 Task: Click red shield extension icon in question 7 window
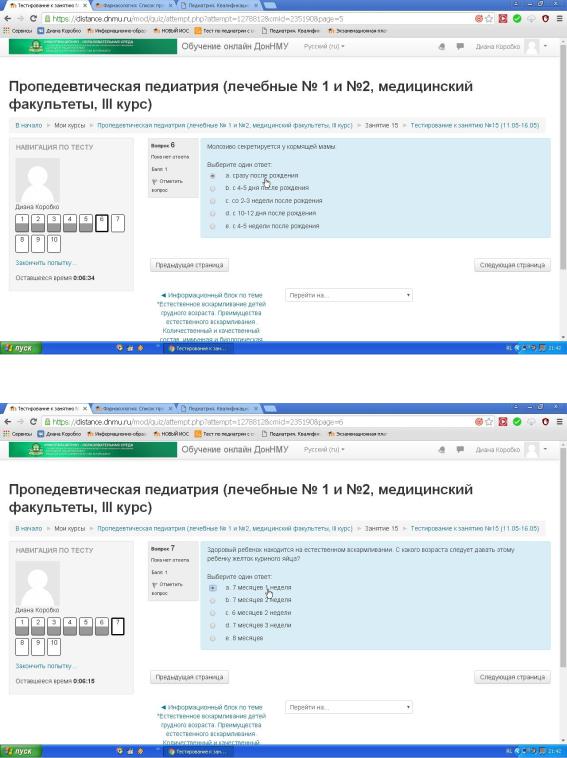click(x=545, y=422)
